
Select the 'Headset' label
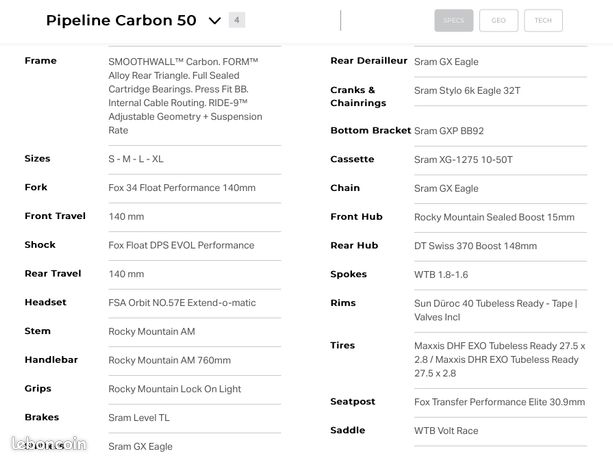pos(45,302)
